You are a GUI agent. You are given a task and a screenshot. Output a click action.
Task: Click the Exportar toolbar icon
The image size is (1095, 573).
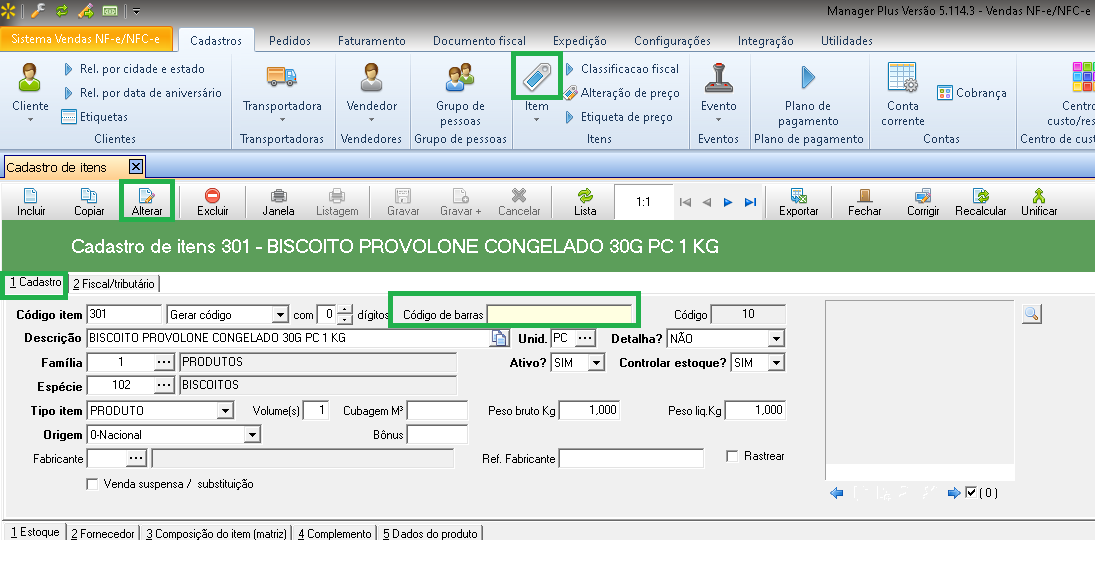point(798,196)
